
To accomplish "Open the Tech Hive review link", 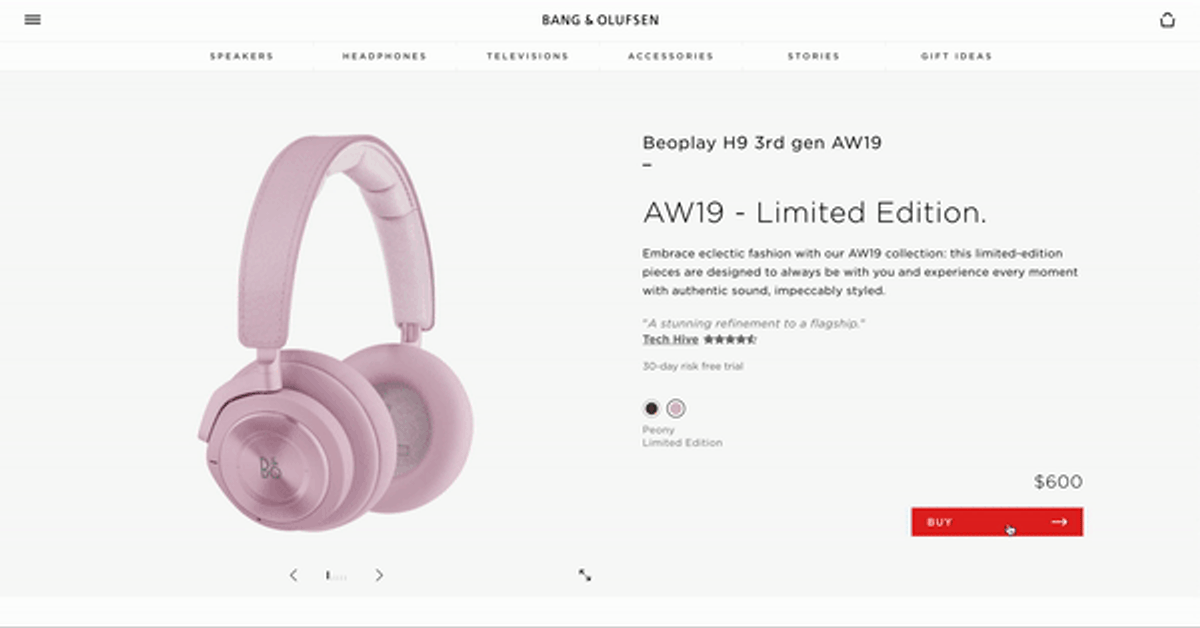I will [671, 340].
